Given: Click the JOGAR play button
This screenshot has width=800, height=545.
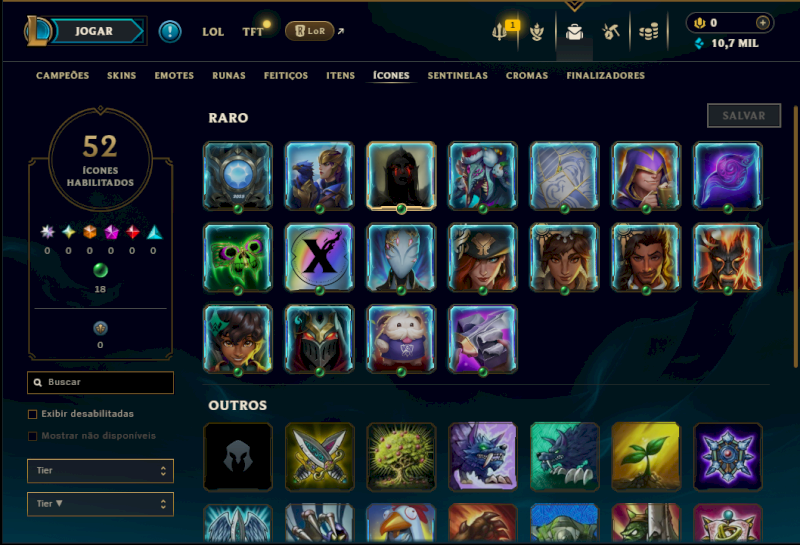Looking at the screenshot, I should [94, 31].
